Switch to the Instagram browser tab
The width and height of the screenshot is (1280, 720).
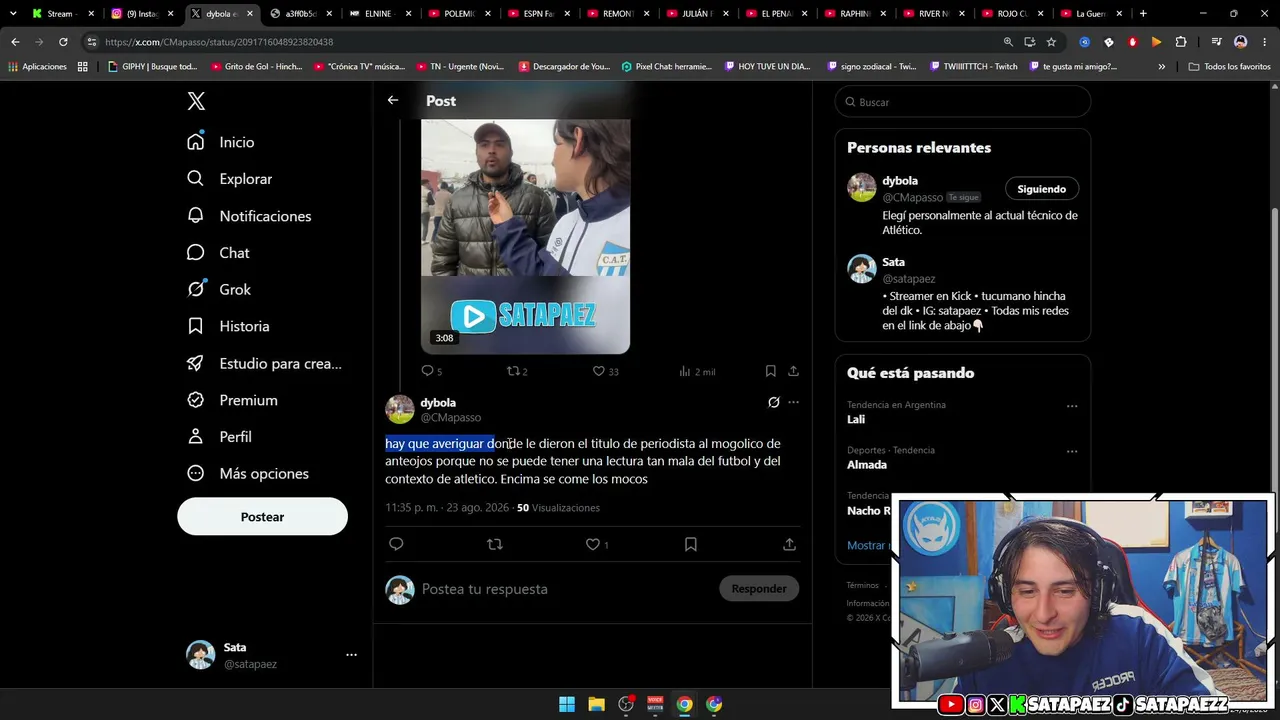[142, 14]
